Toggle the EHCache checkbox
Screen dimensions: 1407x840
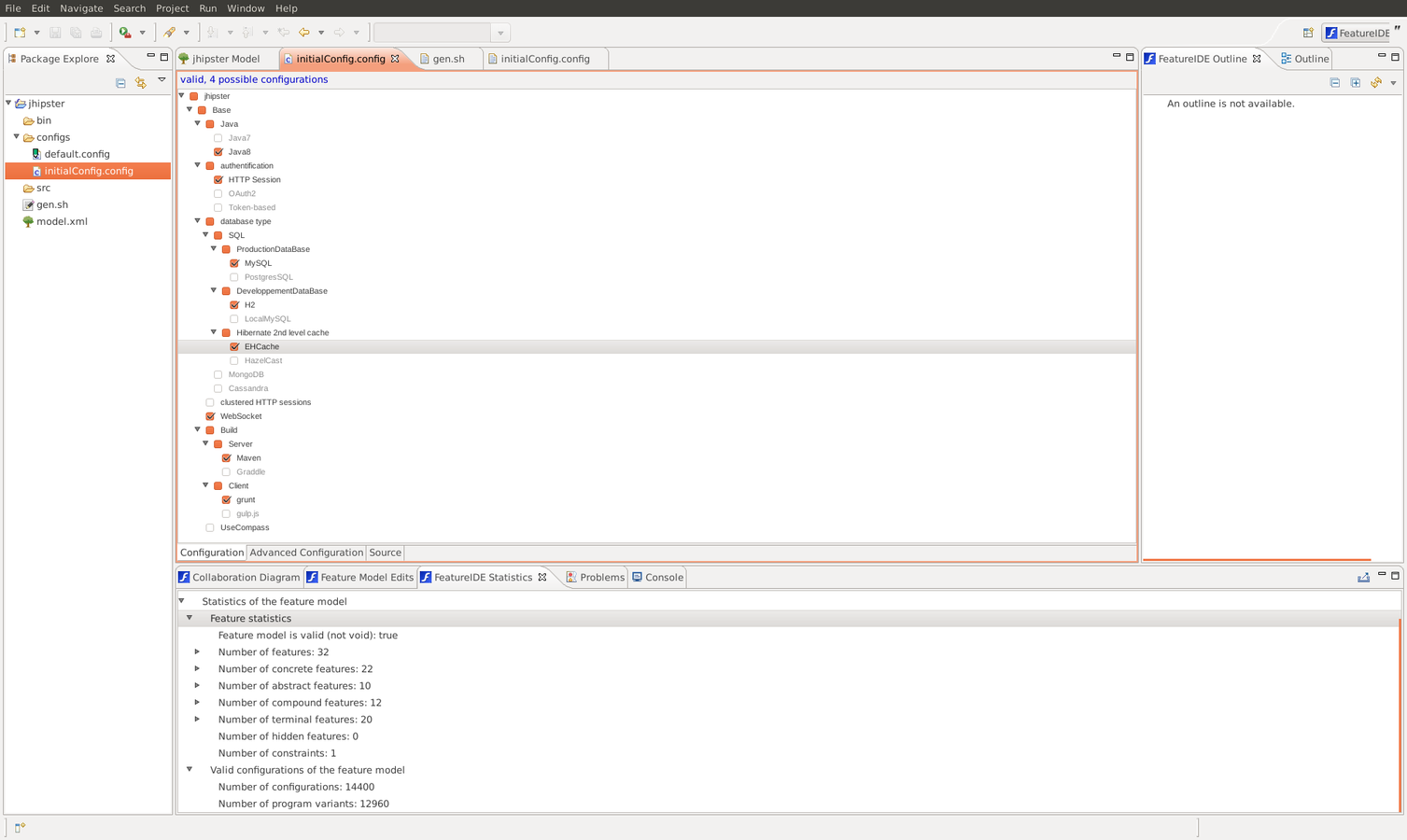click(x=234, y=347)
